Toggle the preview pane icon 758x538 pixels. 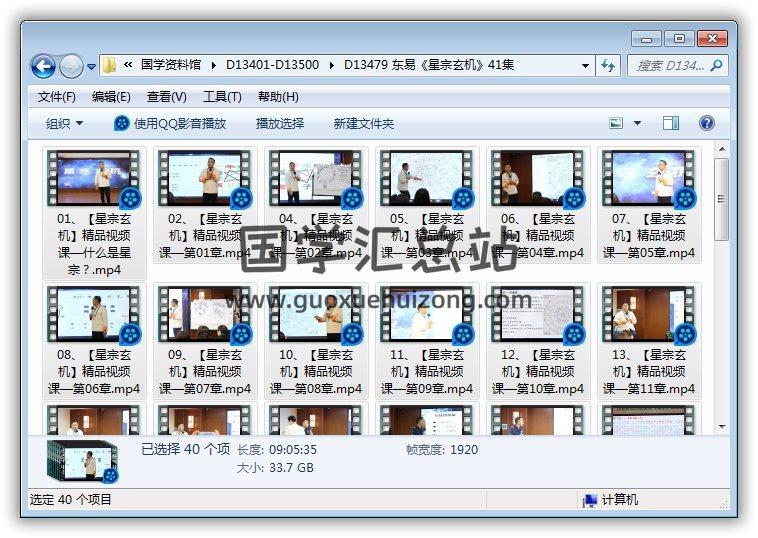point(671,123)
